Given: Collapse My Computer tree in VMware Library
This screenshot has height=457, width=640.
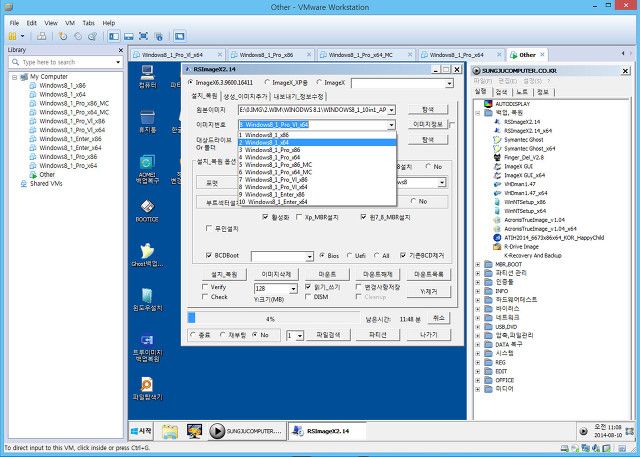Looking at the screenshot, I should pyautogui.click(x=15, y=77).
